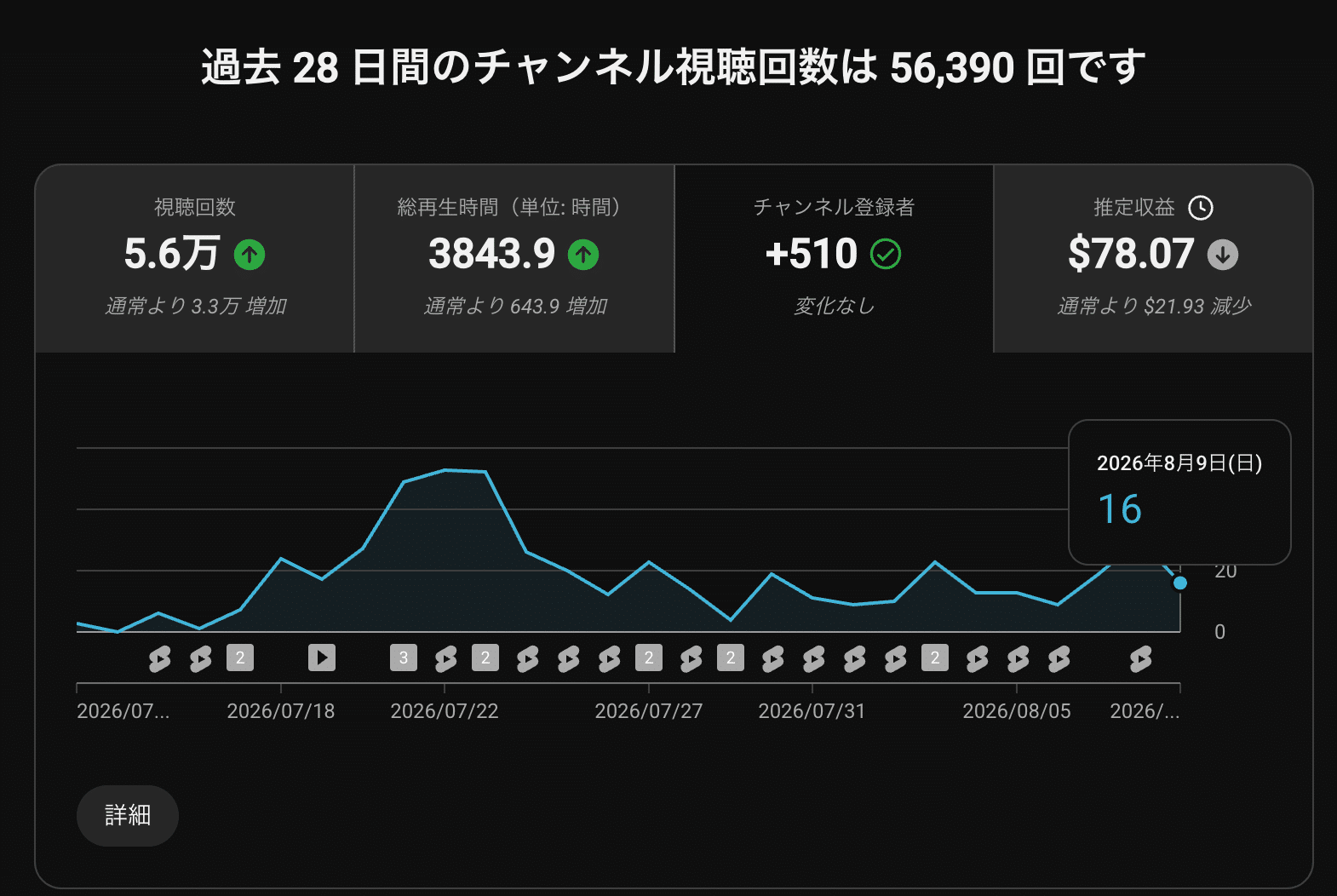
Task: Click tooltip date 2026年8月9日(日)
Action: tap(1179, 463)
